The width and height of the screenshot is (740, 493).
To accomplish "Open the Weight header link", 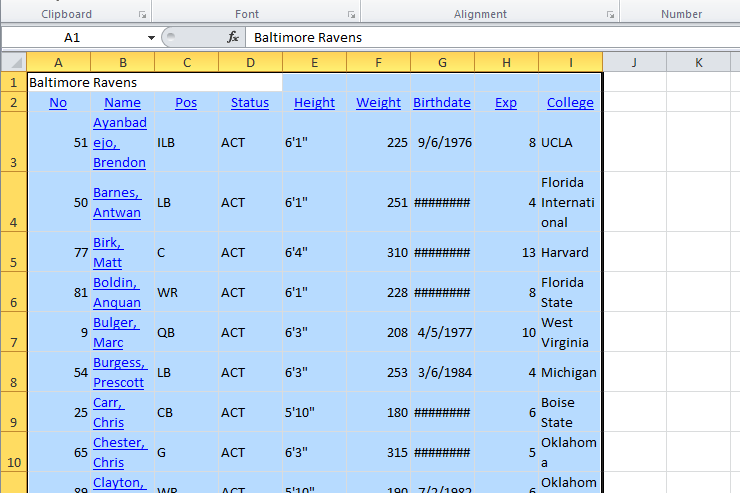I will click(x=378, y=103).
